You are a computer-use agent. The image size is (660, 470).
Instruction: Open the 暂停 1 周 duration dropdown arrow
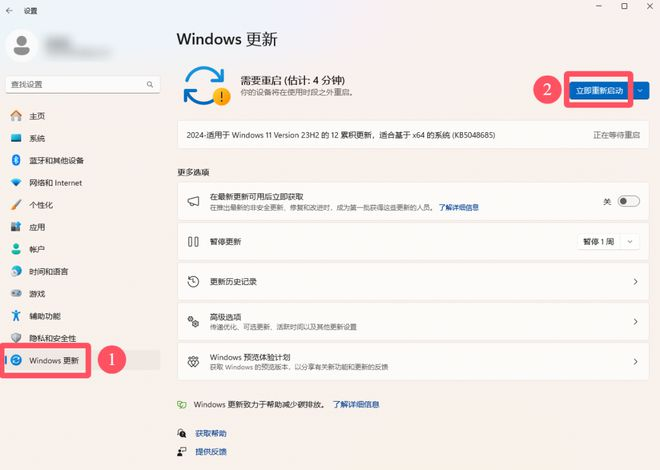point(630,242)
